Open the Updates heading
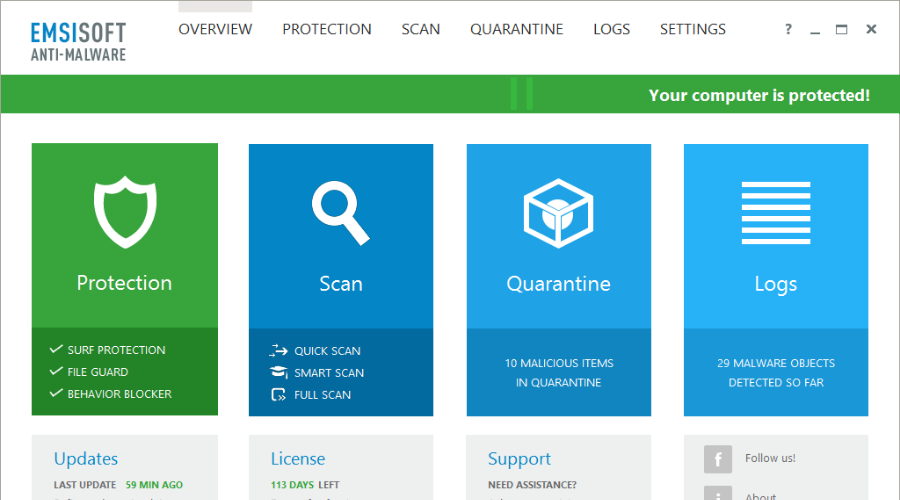900x500 pixels. [86, 459]
